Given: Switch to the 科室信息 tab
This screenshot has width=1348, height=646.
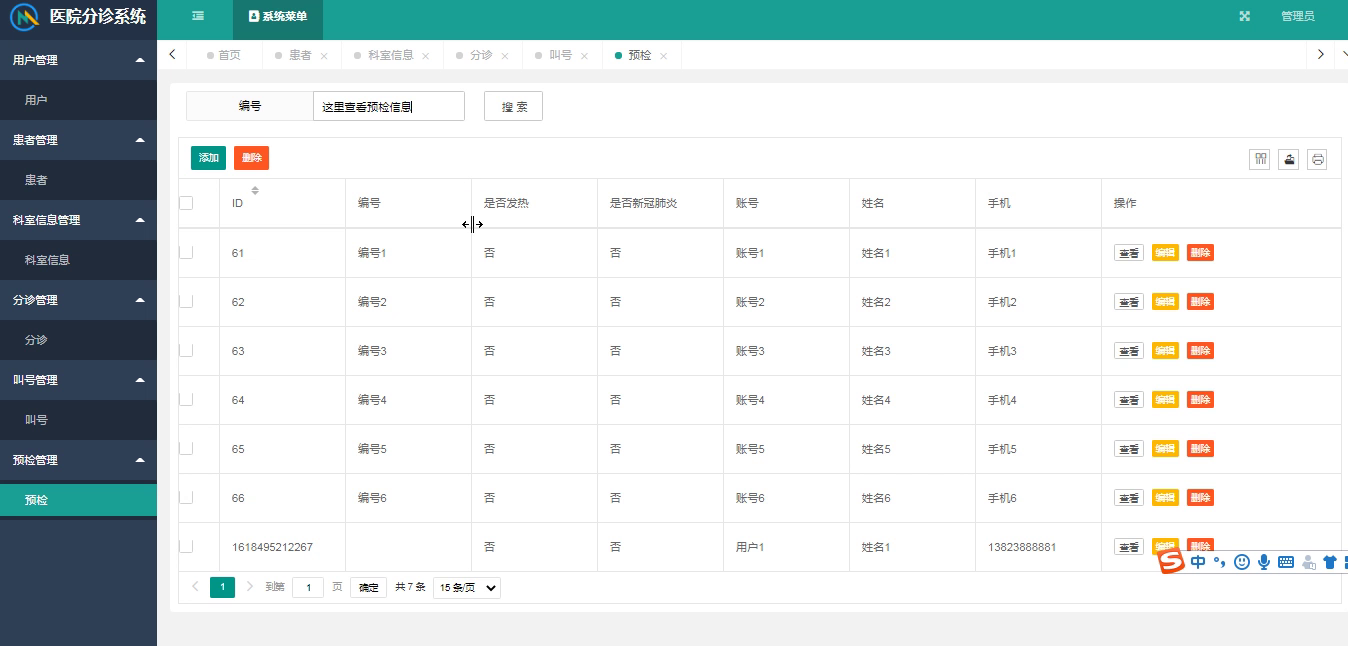Looking at the screenshot, I should click(x=391, y=55).
